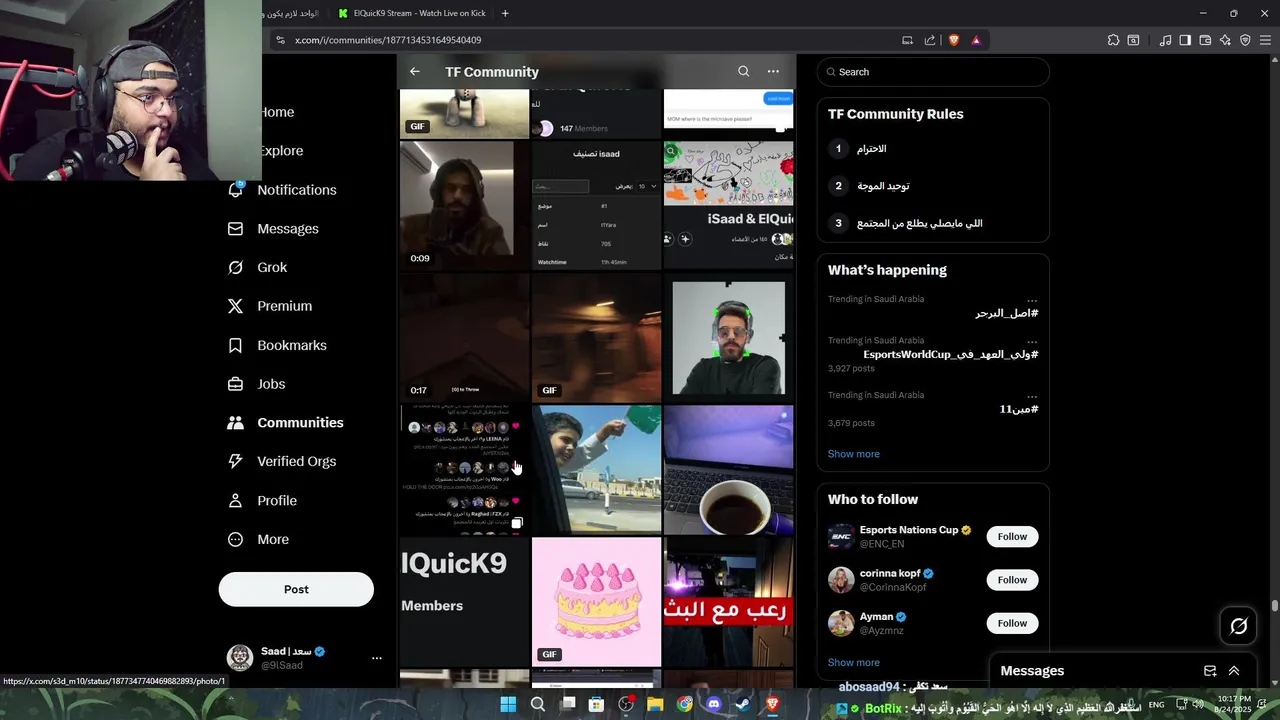
Task: Expand the Messages drawer with double chevron
Action: [1234, 671]
